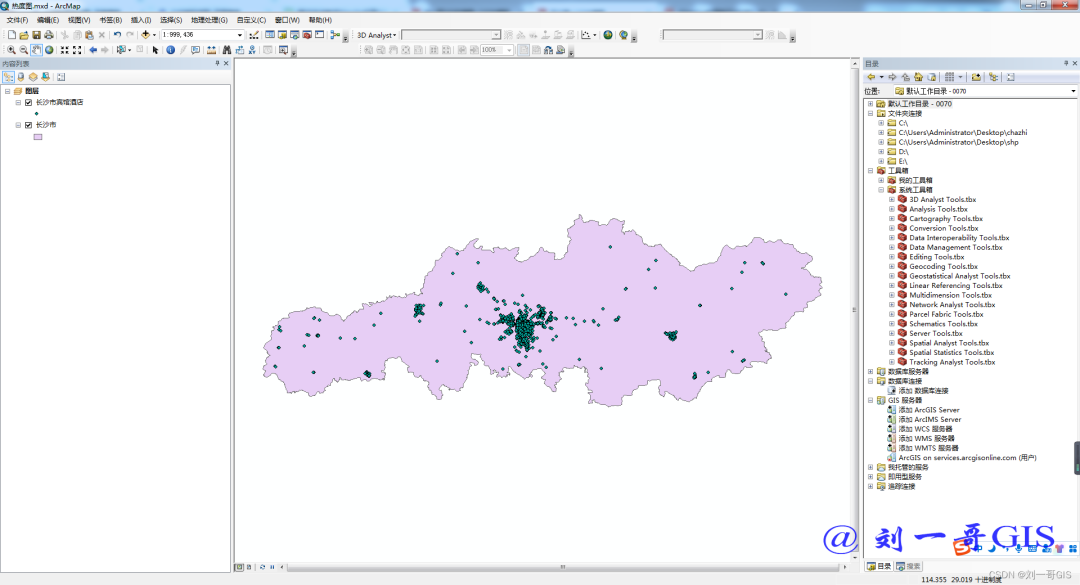The width and height of the screenshot is (1080, 585).
Task: Switch to Layout View at map bottom
Action: [249, 567]
